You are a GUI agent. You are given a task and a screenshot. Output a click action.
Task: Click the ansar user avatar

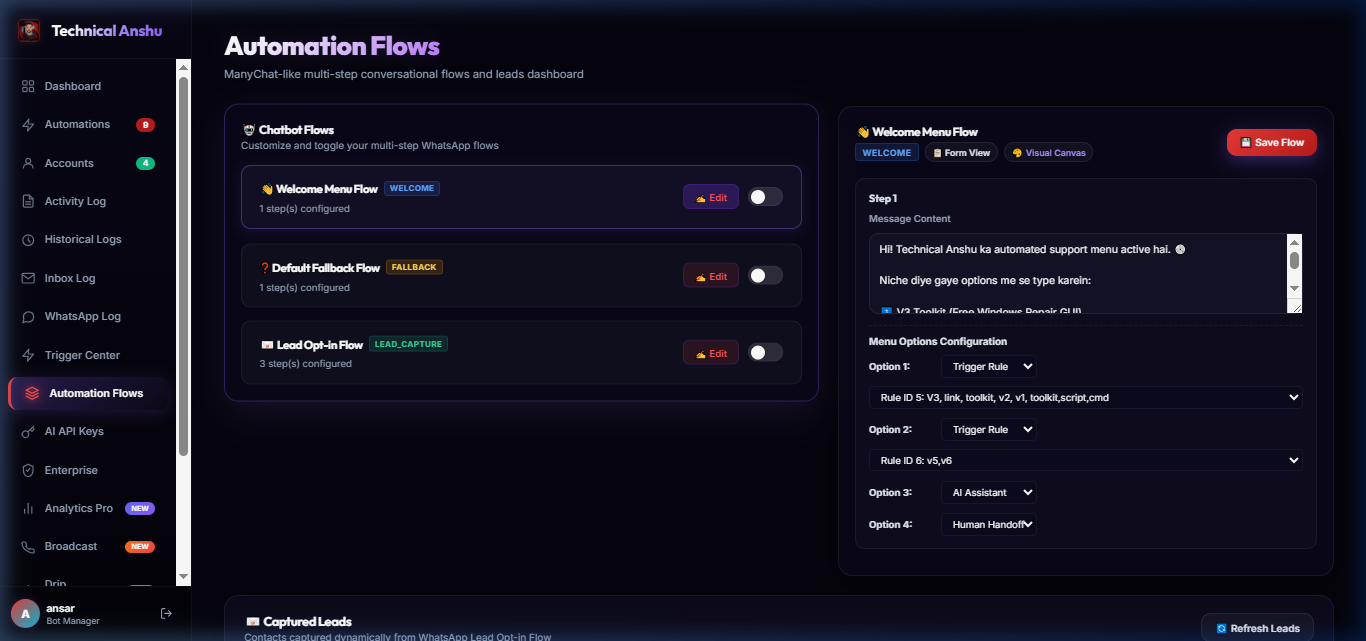(25, 613)
